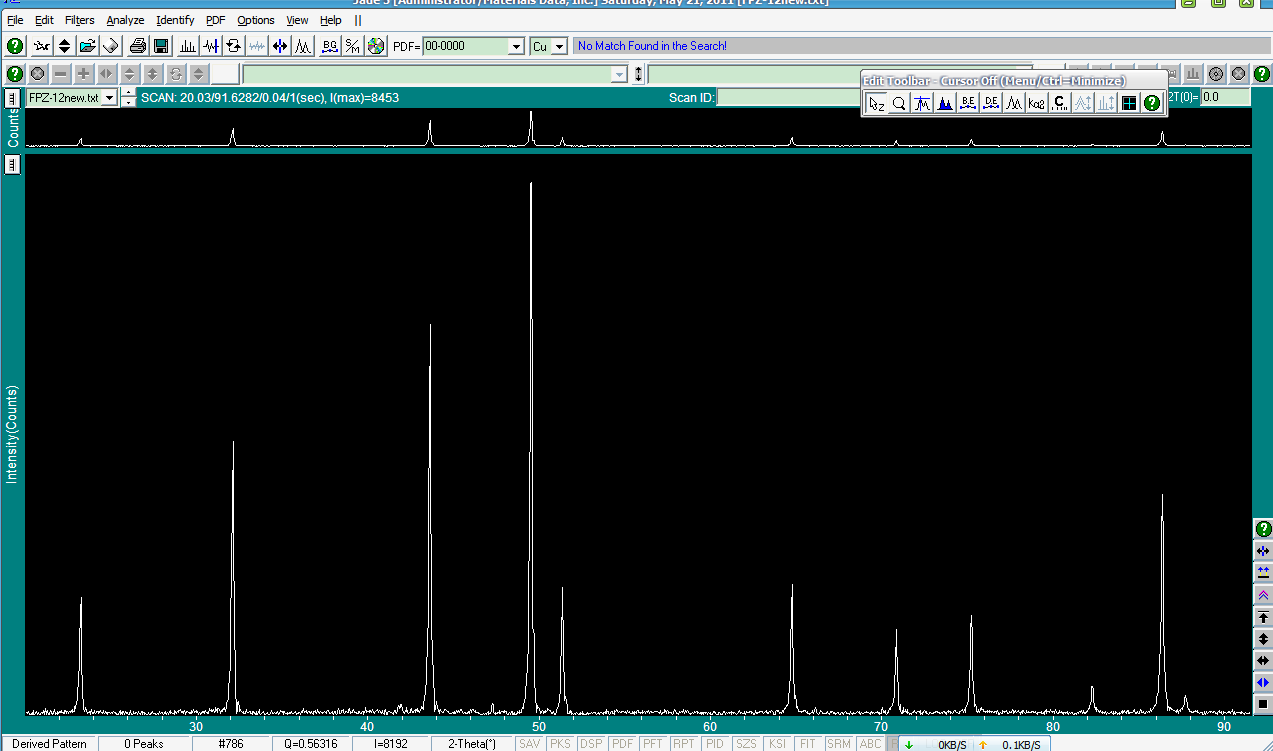Image resolution: width=1273 pixels, height=751 pixels.
Task: Select the cursor arrow tool in Edit Toolbar
Action: click(x=876, y=102)
